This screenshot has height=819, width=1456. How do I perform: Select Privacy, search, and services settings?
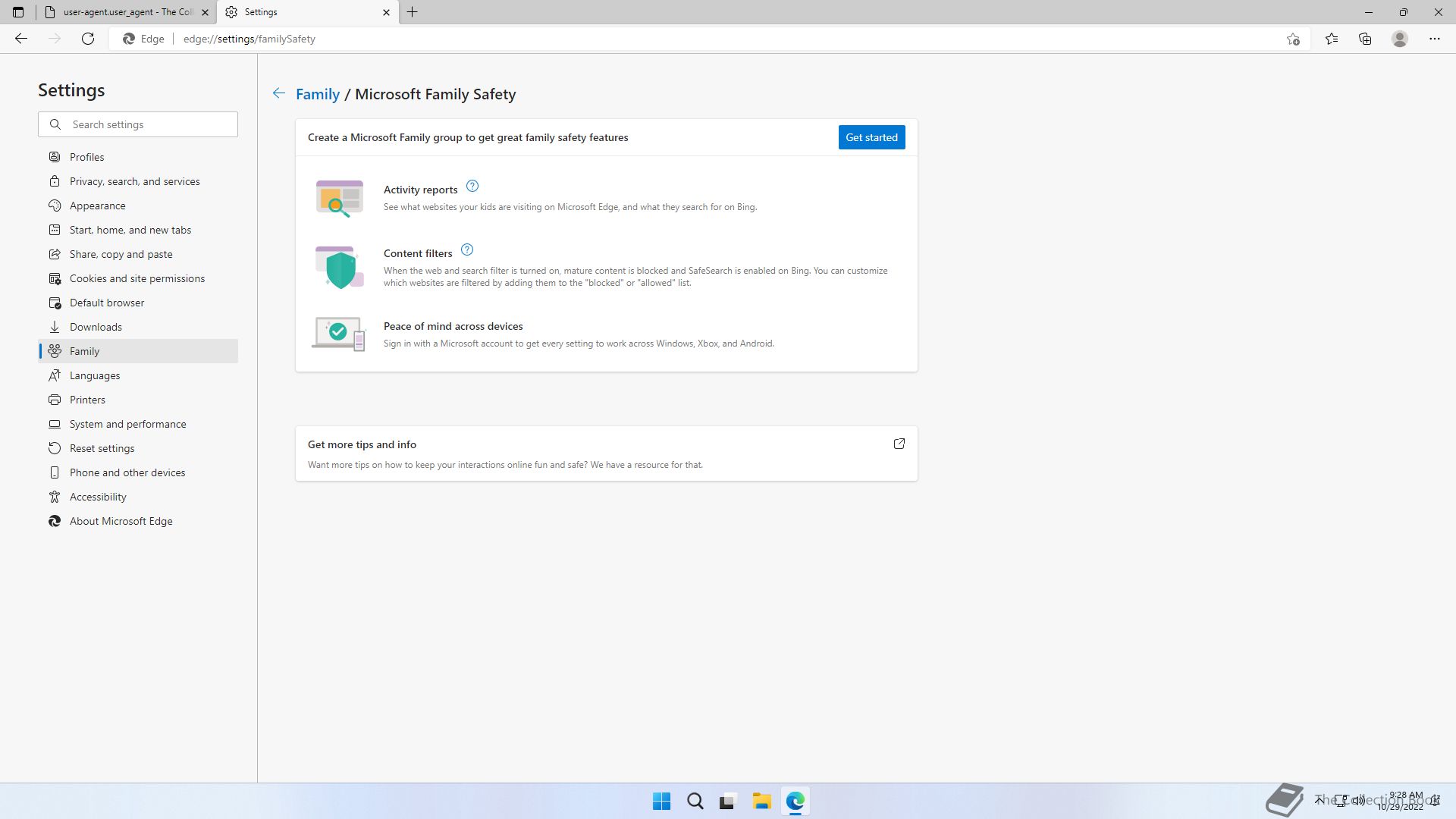pyautogui.click(x=135, y=181)
